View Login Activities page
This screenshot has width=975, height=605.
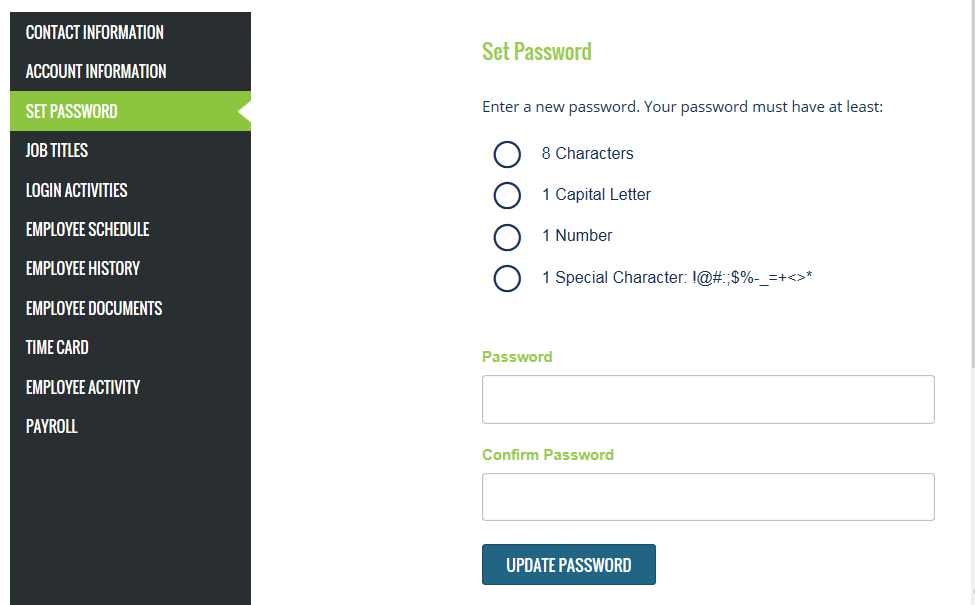(77, 190)
